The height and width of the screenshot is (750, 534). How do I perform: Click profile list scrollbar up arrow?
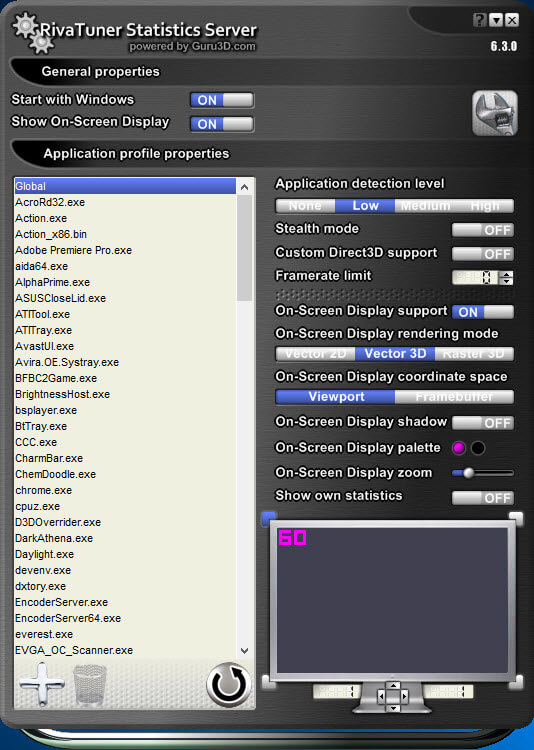tap(245, 187)
